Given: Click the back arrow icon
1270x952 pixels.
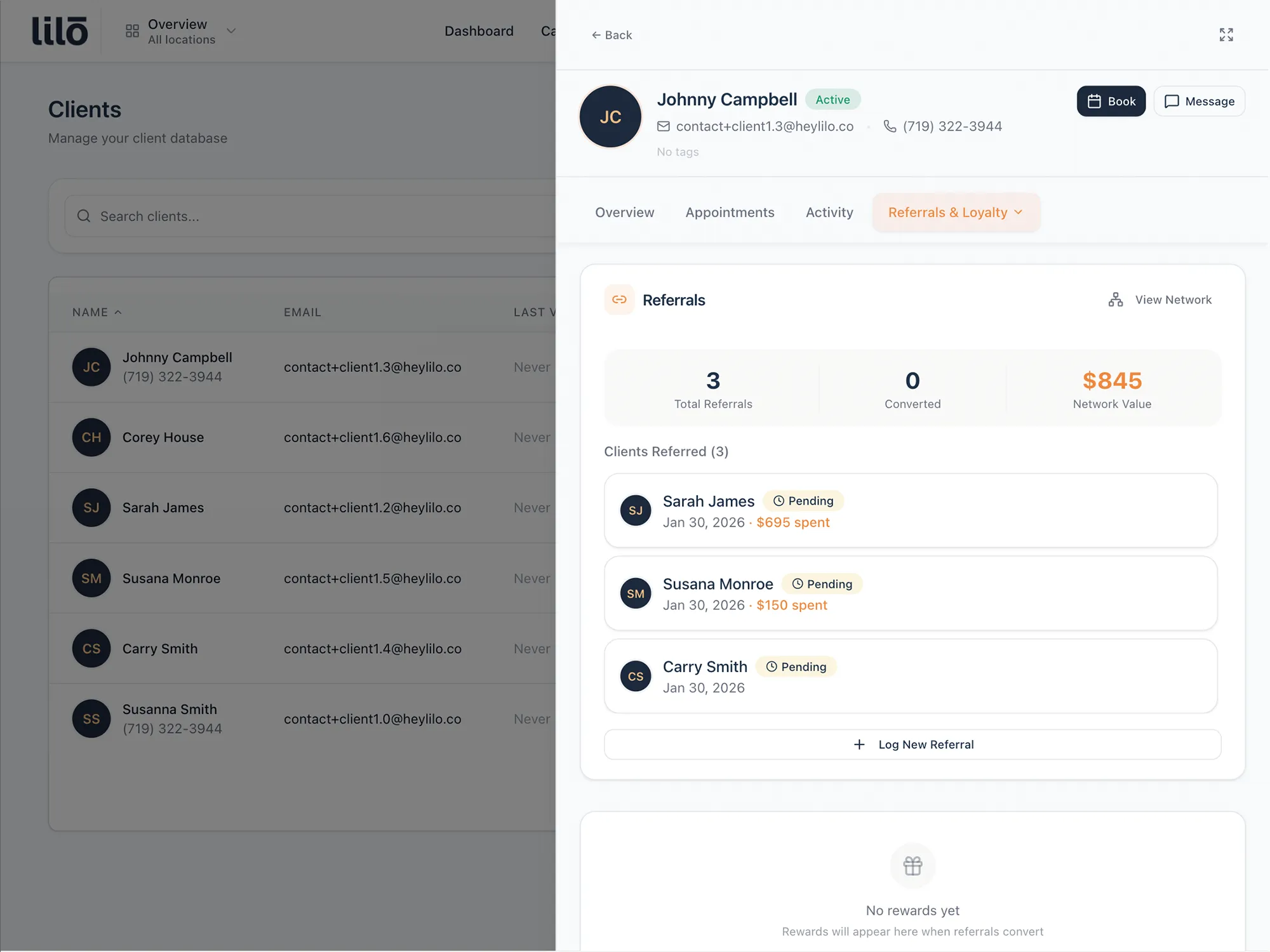Looking at the screenshot, I should tap(596, 35).
